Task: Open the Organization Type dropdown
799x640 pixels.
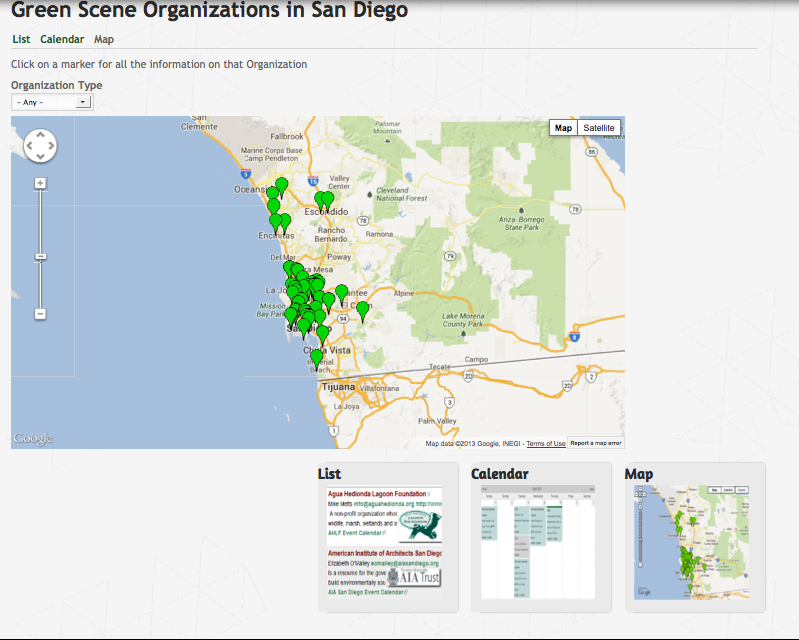Action: pos(52,102)
